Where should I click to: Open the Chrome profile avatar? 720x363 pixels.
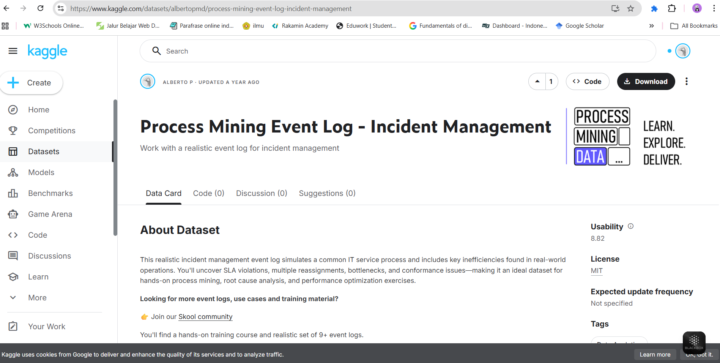(697, 8)
